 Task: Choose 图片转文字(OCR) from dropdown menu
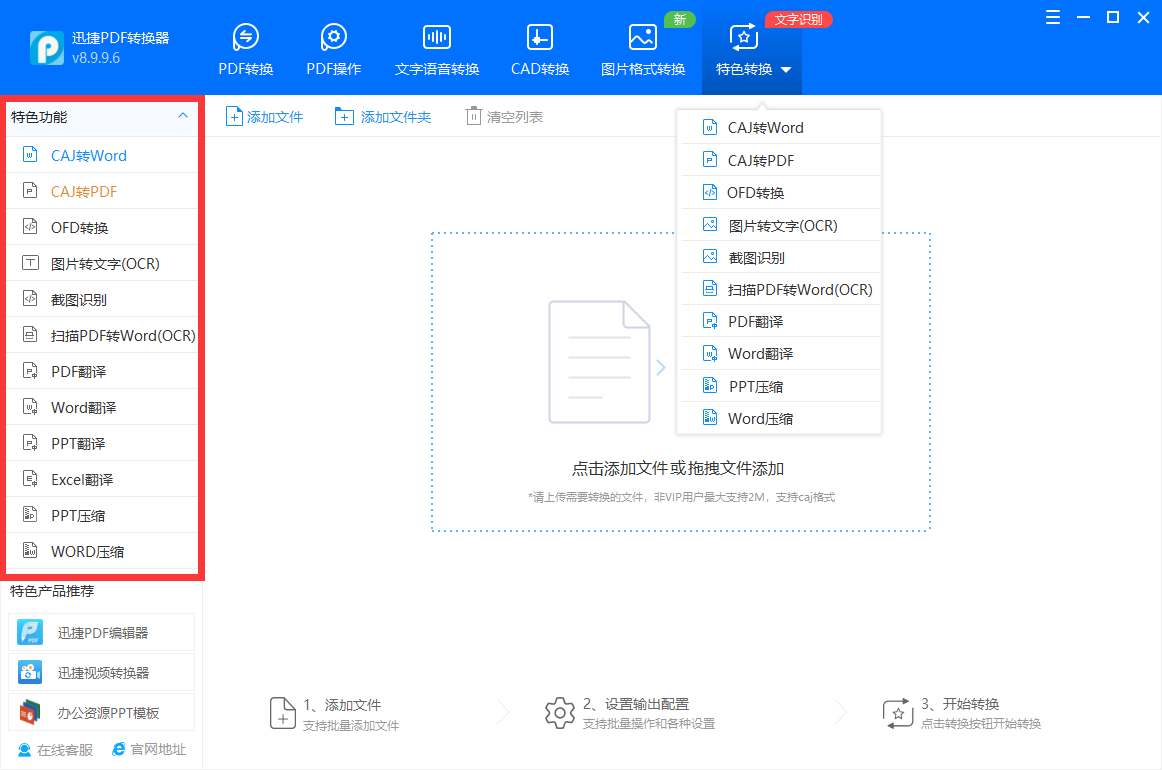pos(779,225)
